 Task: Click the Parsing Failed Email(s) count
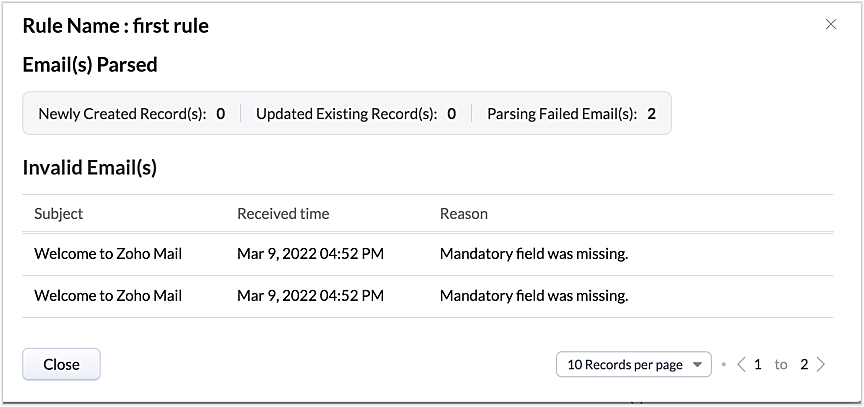pyautogui.click(x=651, y=114)
